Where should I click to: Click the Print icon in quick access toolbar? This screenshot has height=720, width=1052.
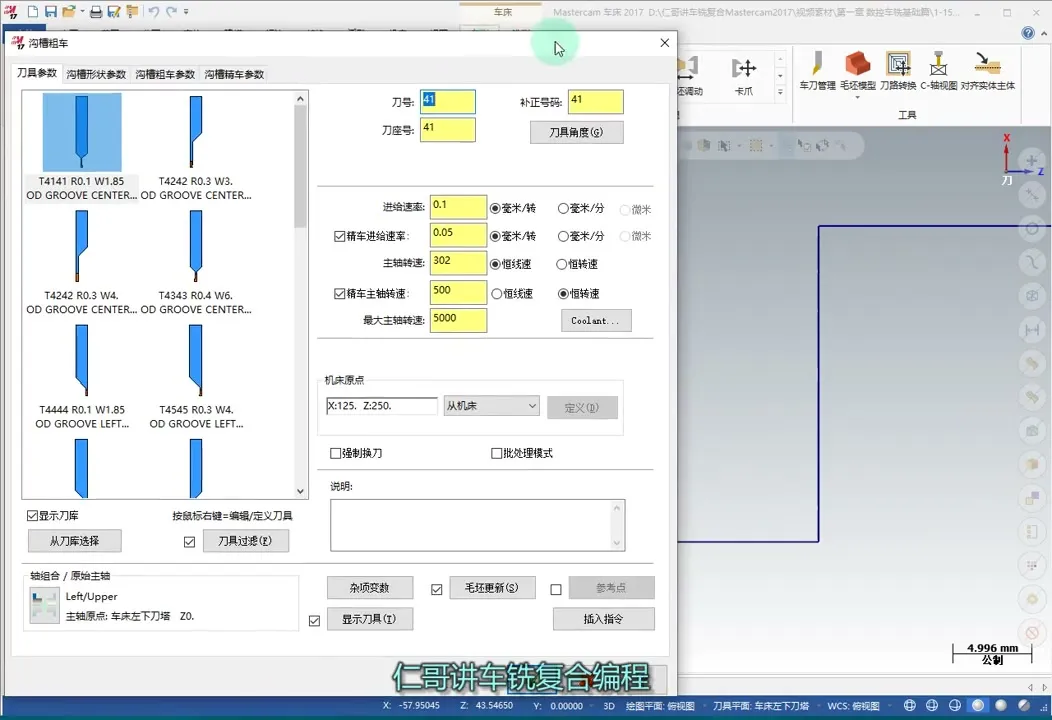coord(96,12)
